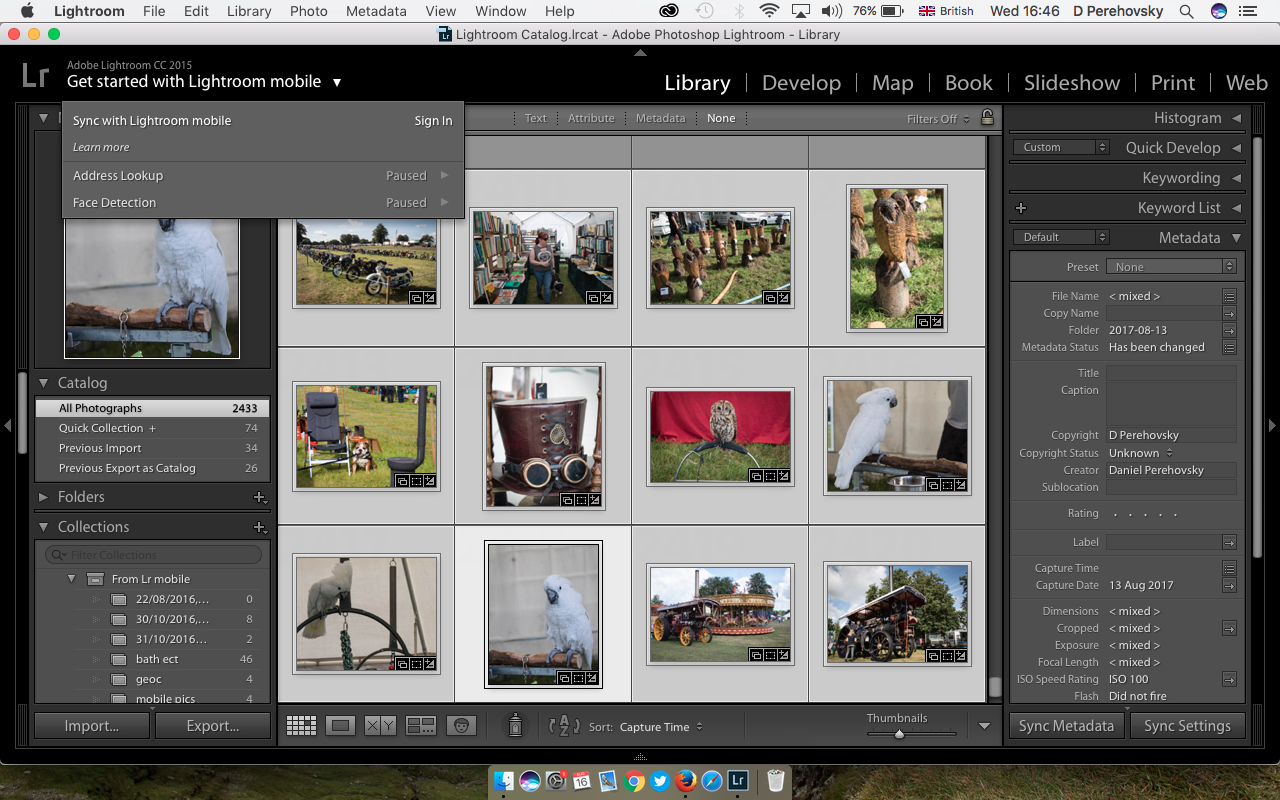Open the Filters Off menu
This screenshot has width=1280, height=800.
click(x=938, y=119)
